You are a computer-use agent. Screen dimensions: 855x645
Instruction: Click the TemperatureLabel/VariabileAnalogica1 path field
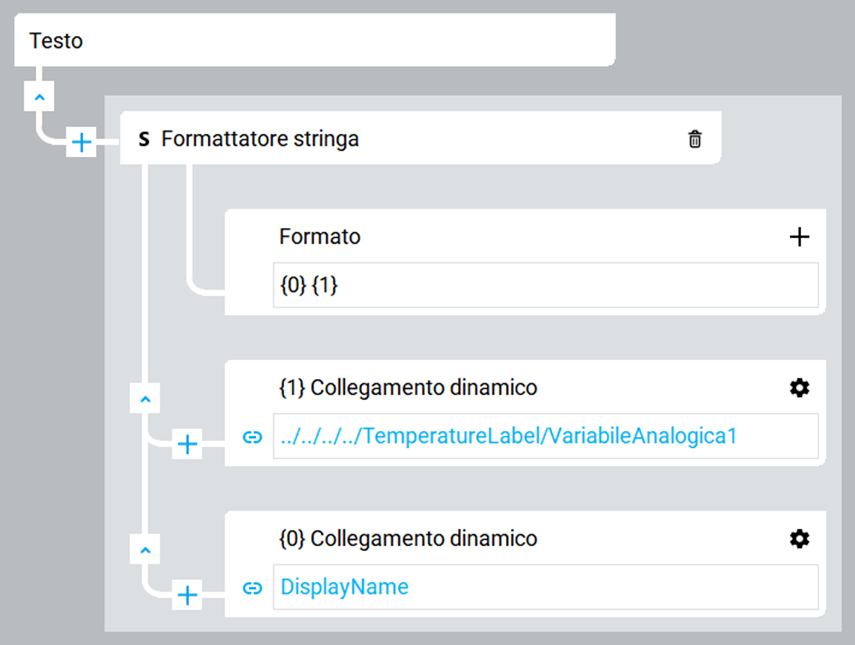pyautogui.click(x=545, y=437)
